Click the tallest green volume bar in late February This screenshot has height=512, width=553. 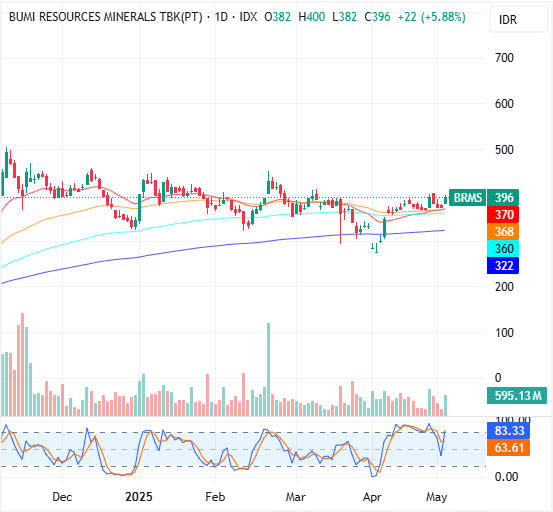tap(268, 369)
